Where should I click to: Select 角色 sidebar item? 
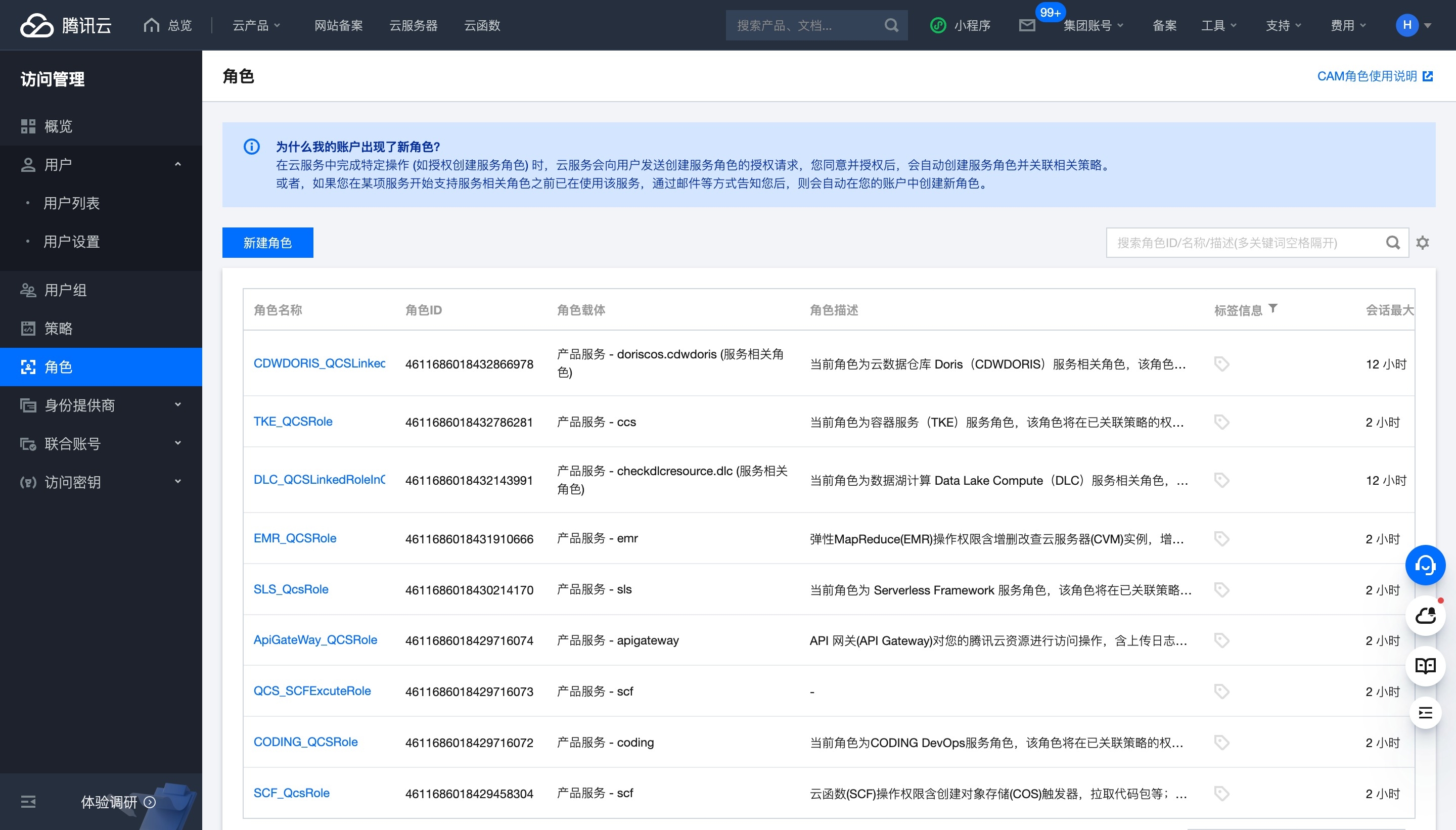click(x=101, y=366)
